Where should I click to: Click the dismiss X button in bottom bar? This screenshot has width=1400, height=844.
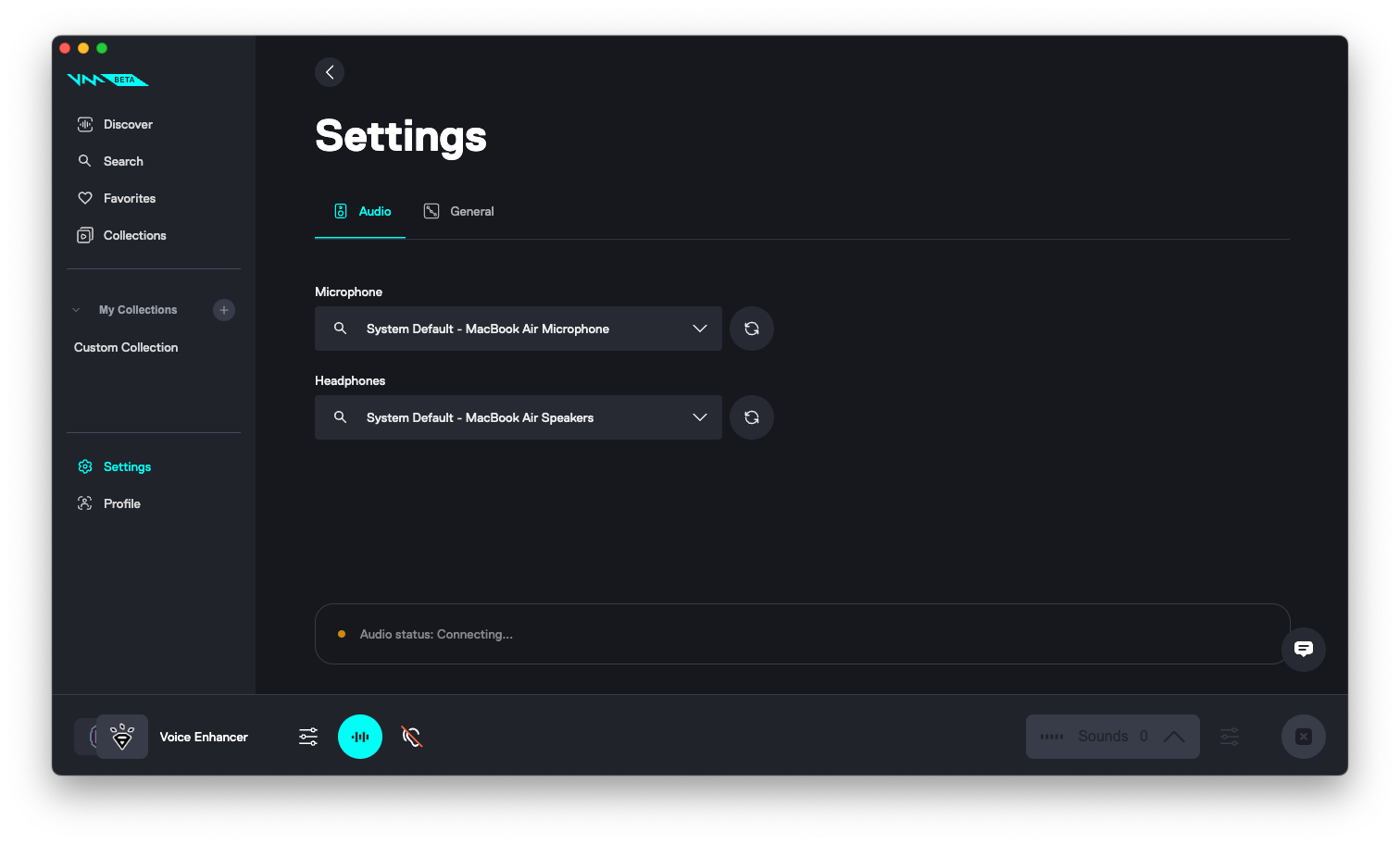tap(1304, 737)
